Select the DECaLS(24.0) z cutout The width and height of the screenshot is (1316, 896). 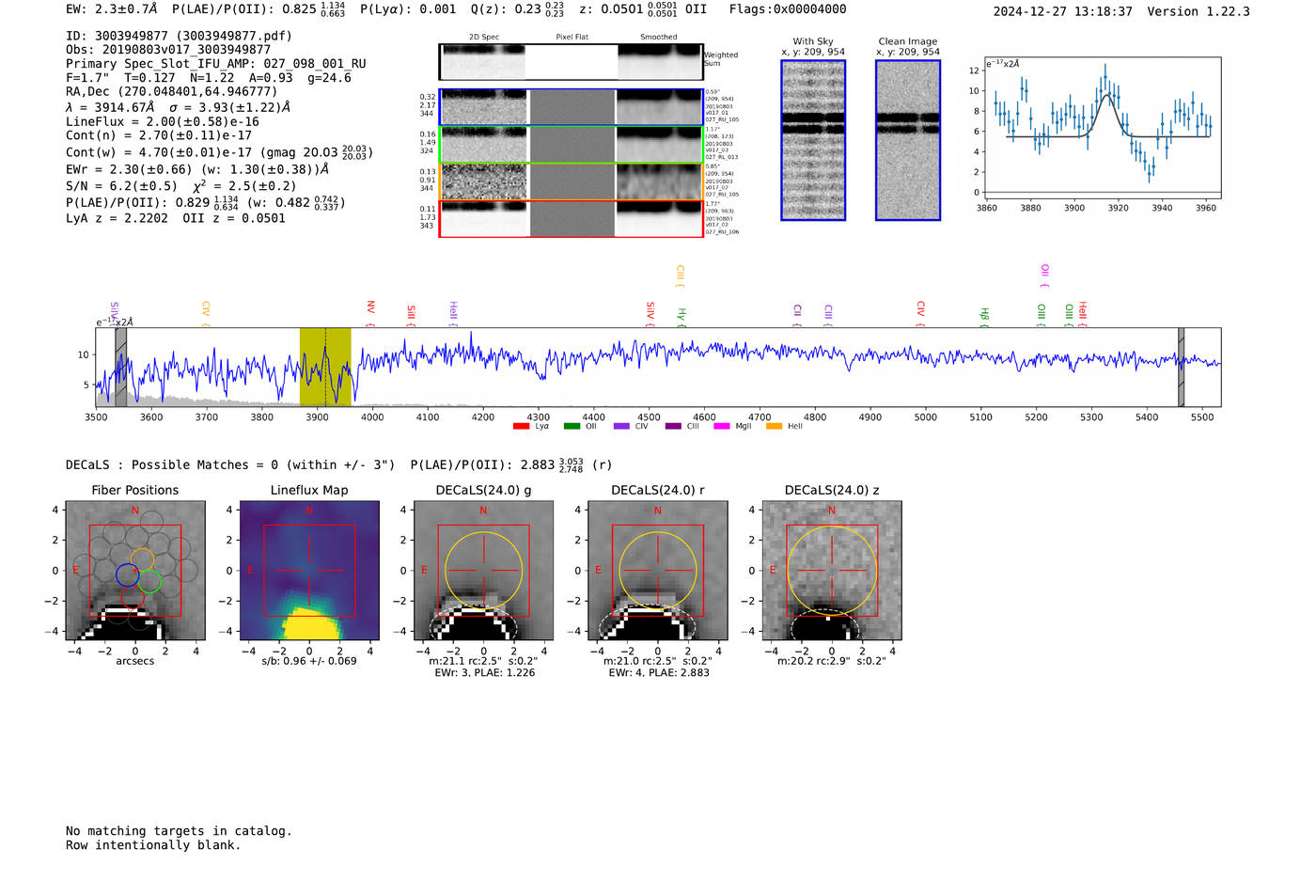[832, 572]
